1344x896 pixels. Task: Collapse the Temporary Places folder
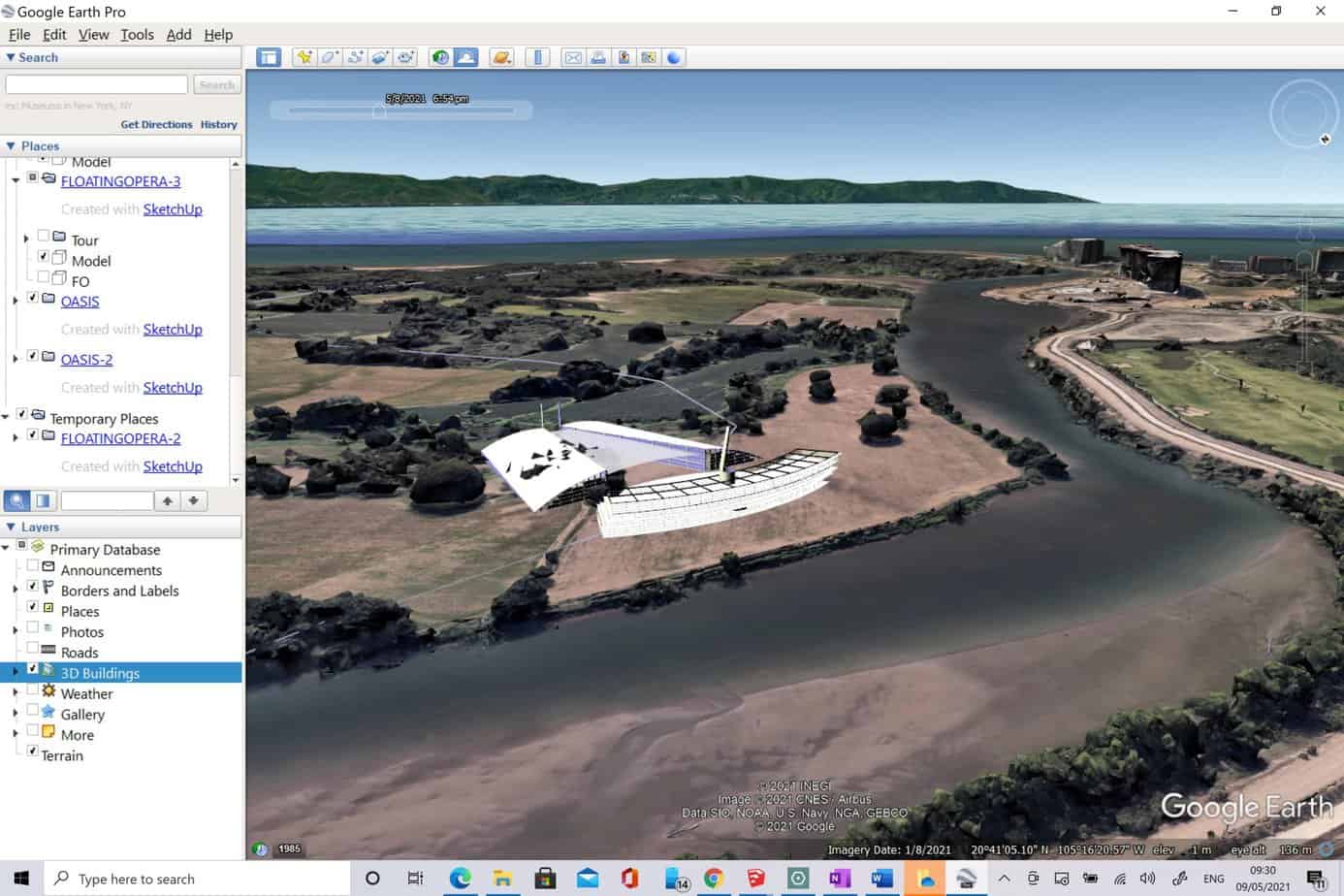click(6, 417)
